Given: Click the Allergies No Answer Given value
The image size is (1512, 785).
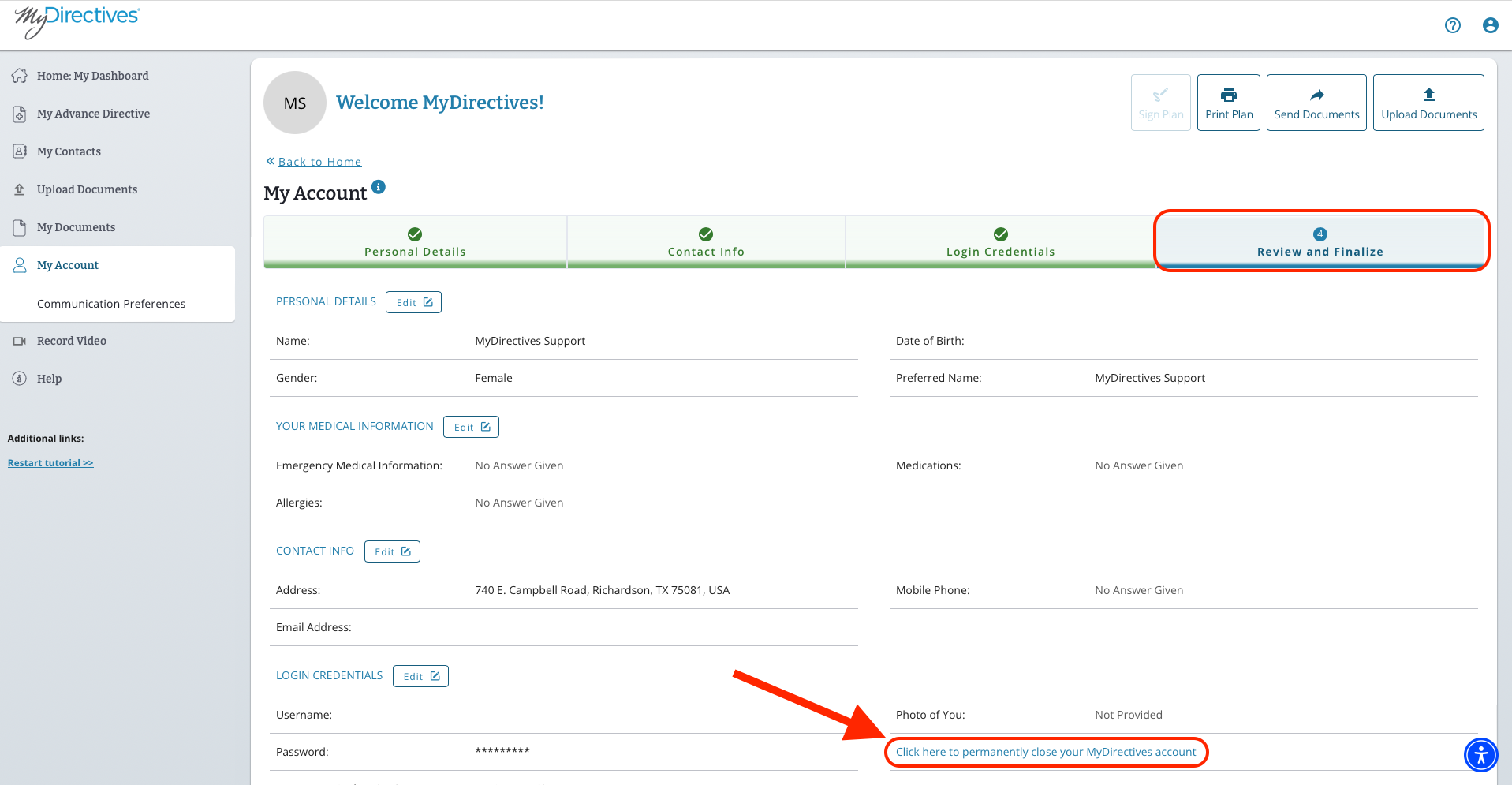Looking at the screenshot, I should click(x=519, y=503).
